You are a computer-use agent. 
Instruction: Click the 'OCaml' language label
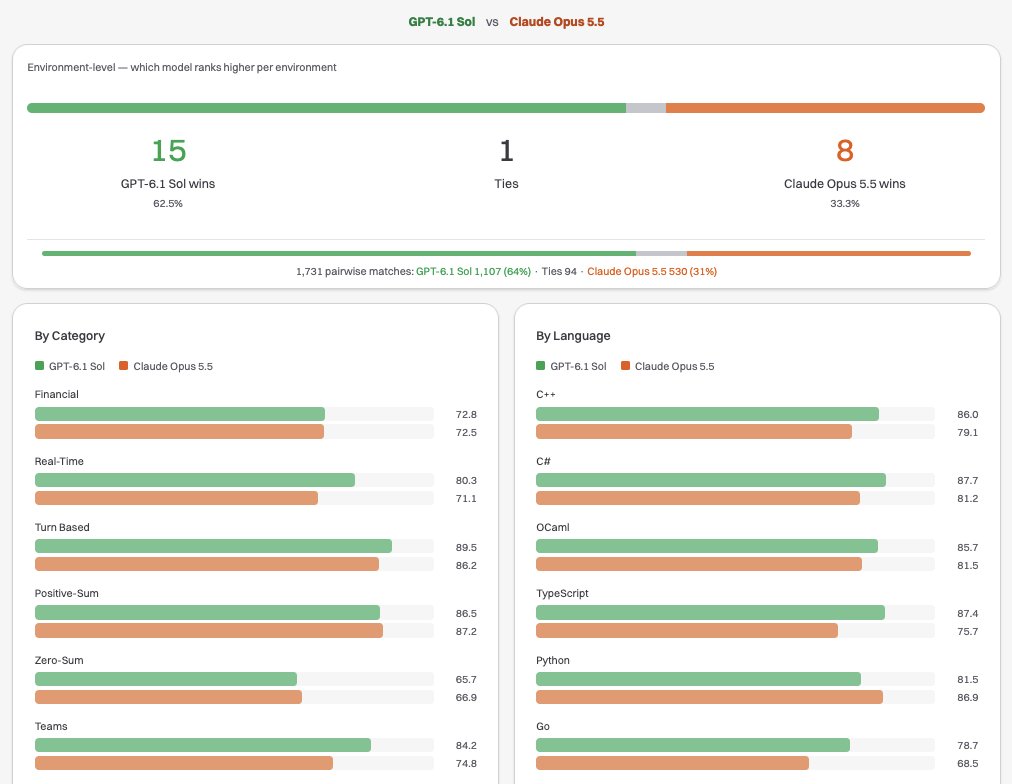[x=552, y=527]
